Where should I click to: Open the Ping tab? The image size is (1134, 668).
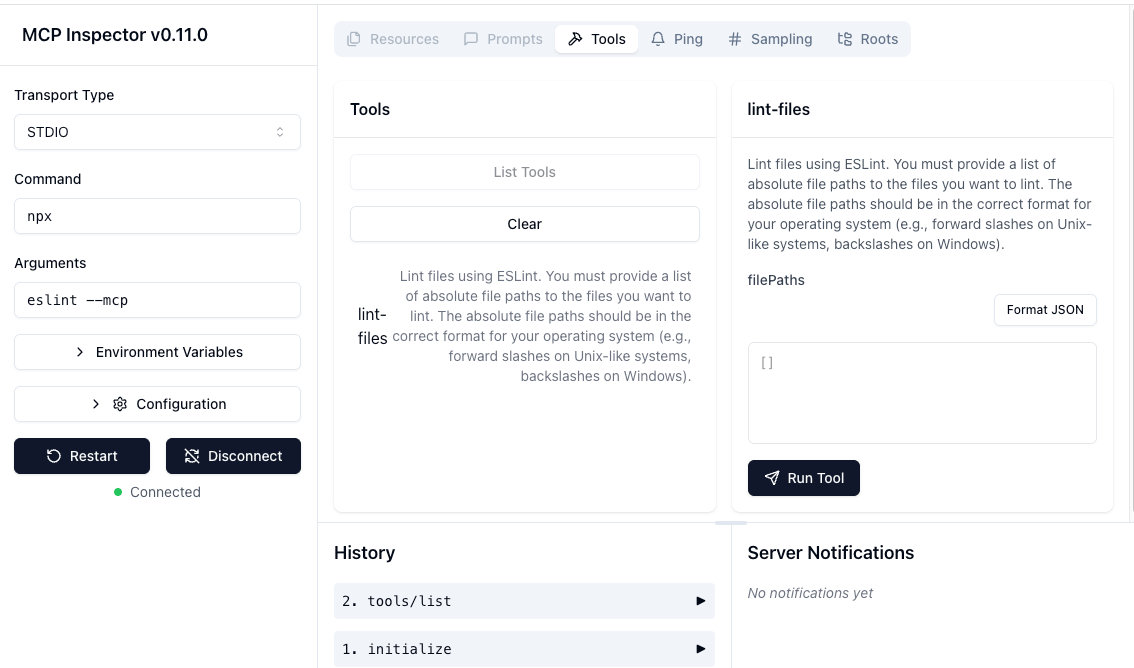[677, 39]
